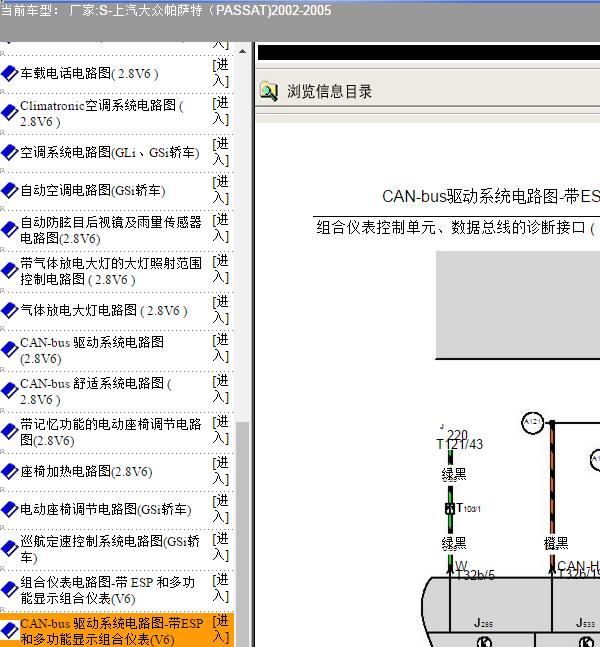Click the book icon beside 车载电话电路图
The height and width of the screenshot is (647, 600).
click(x=9, y=74)
